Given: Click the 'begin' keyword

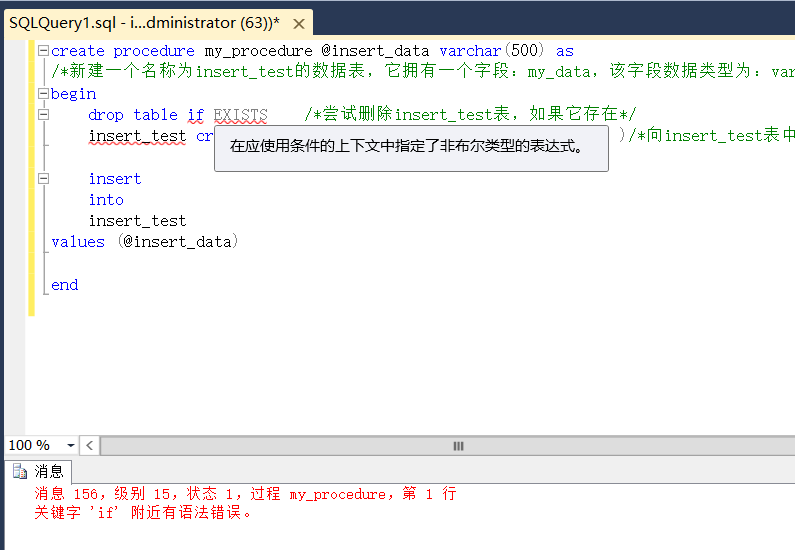Looking at the screenshot, I should pos(74,94).
